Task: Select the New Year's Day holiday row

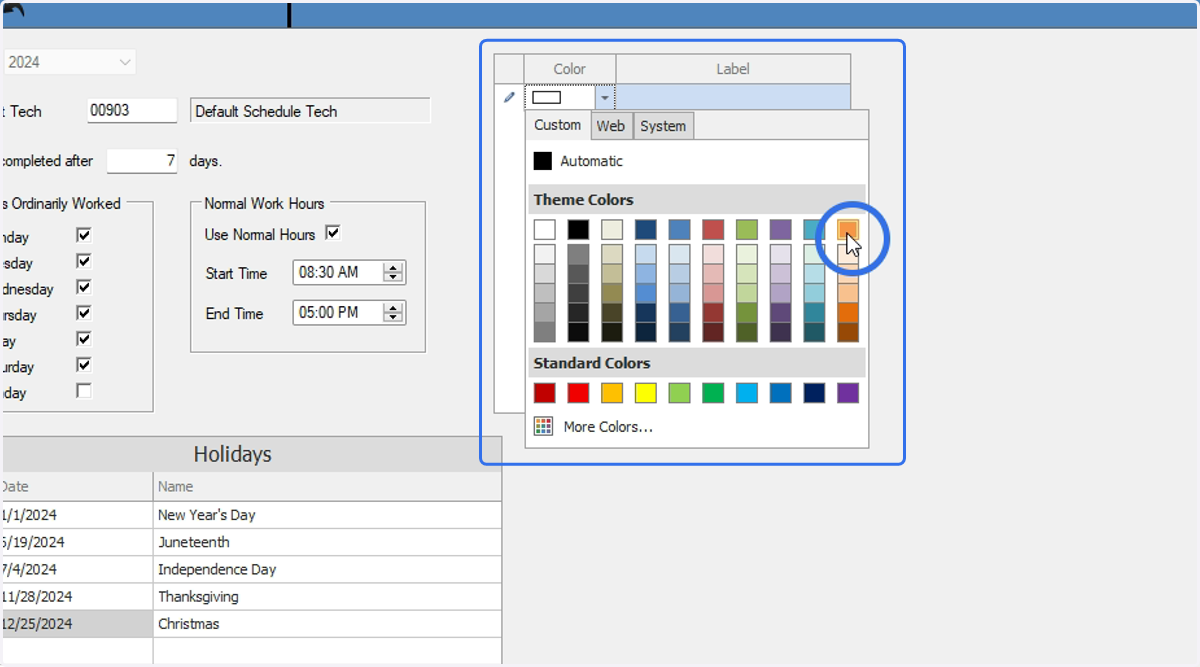Action: coord(251,515)
